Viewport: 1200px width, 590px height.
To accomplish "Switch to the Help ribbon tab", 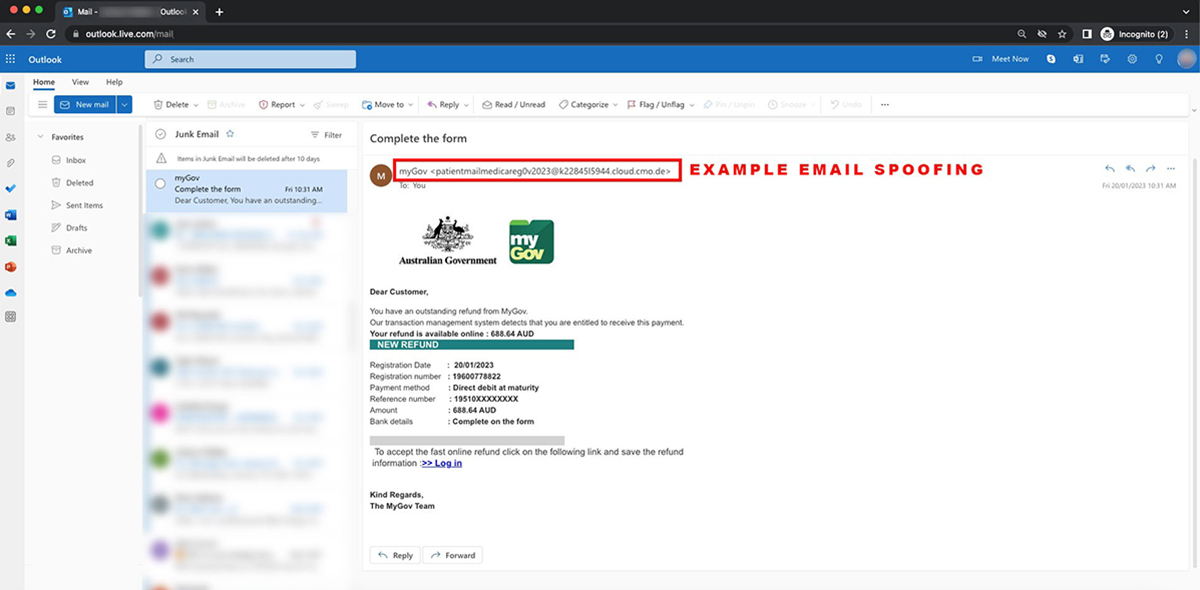I will (114, 82).
